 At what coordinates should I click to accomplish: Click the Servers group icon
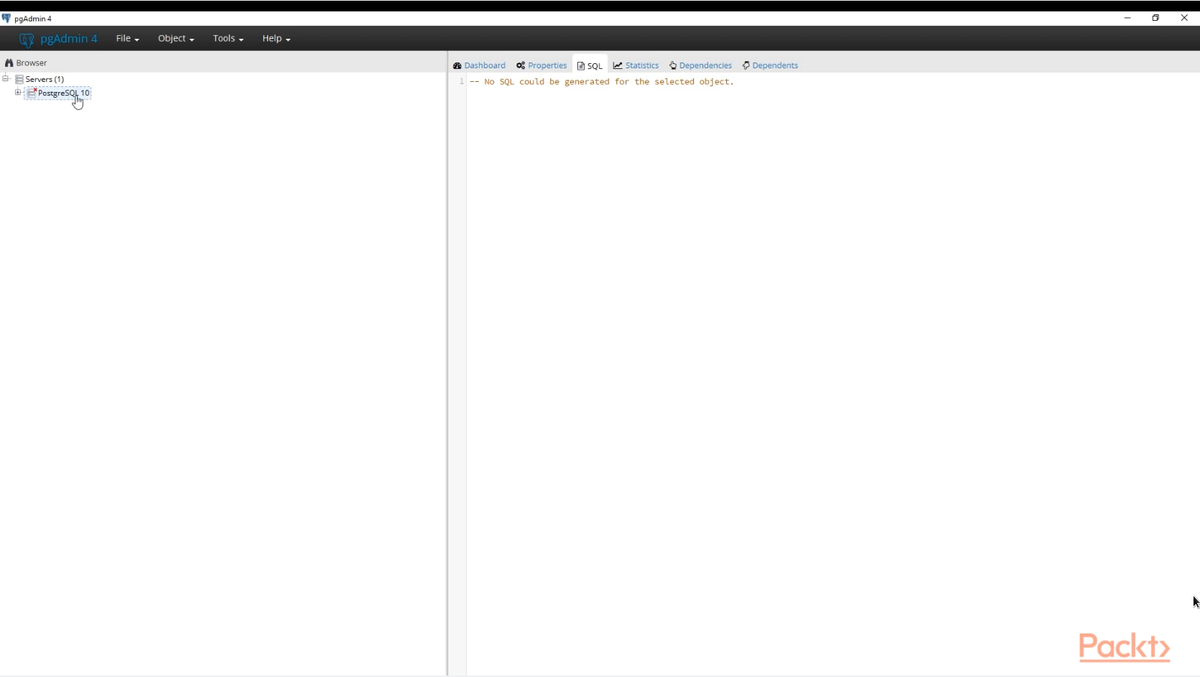[x=19, y=79]
